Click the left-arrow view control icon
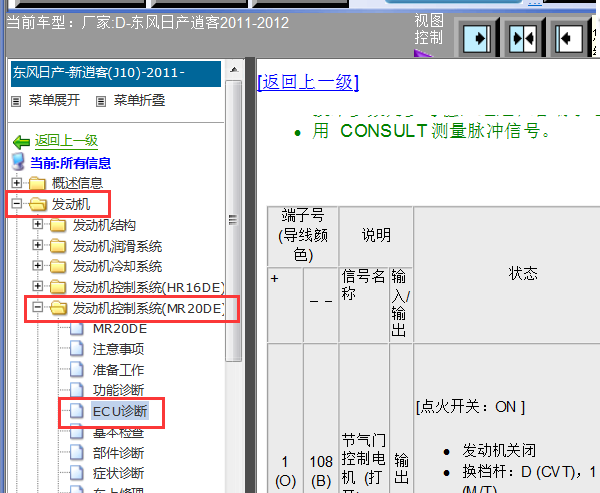This screenshot has height=493, width=600. pyautogui.click(x=569, y=38)
